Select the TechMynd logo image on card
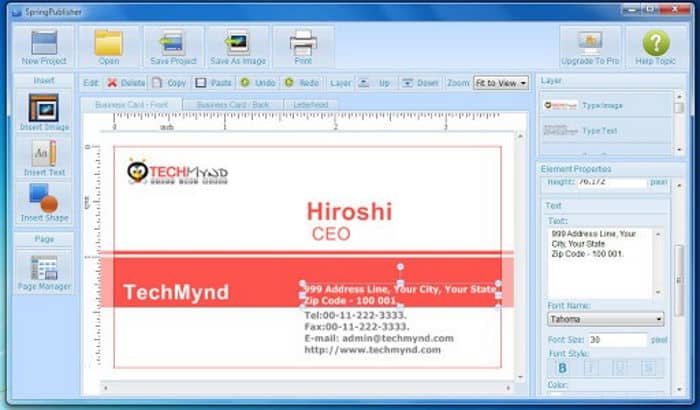This screenshot has width=700, height=410. point(177,172)
